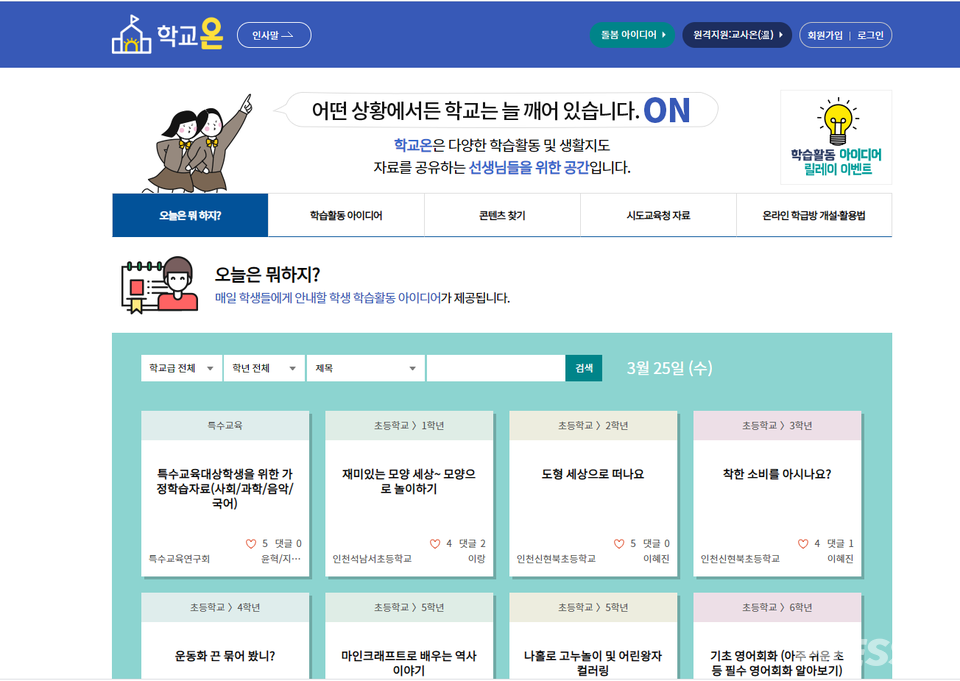960x681 pixels.
Task: Open the 인사말 greeting button
Action: pyautogui.click(x=274, y=36)
